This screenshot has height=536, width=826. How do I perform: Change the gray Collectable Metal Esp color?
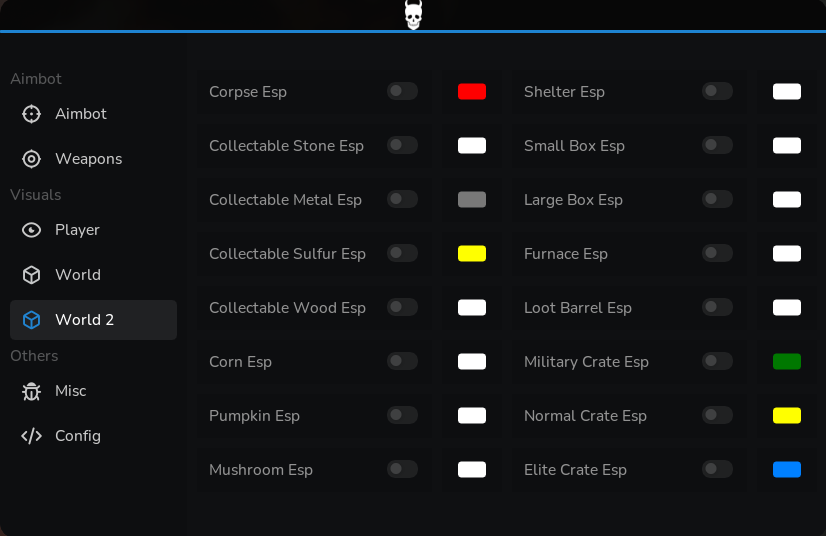(472, 200)
